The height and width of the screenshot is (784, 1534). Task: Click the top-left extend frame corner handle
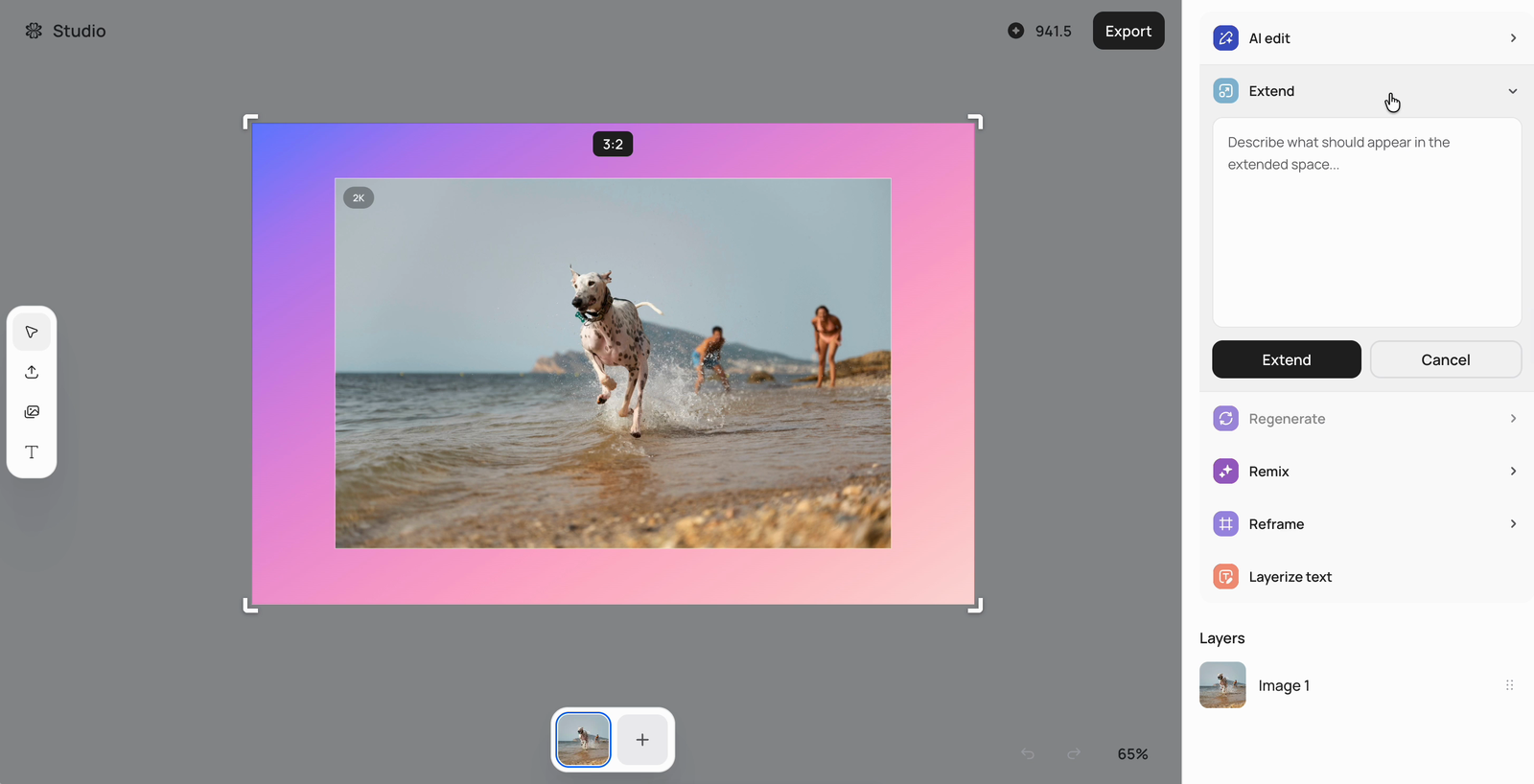[x=250, y=122]
